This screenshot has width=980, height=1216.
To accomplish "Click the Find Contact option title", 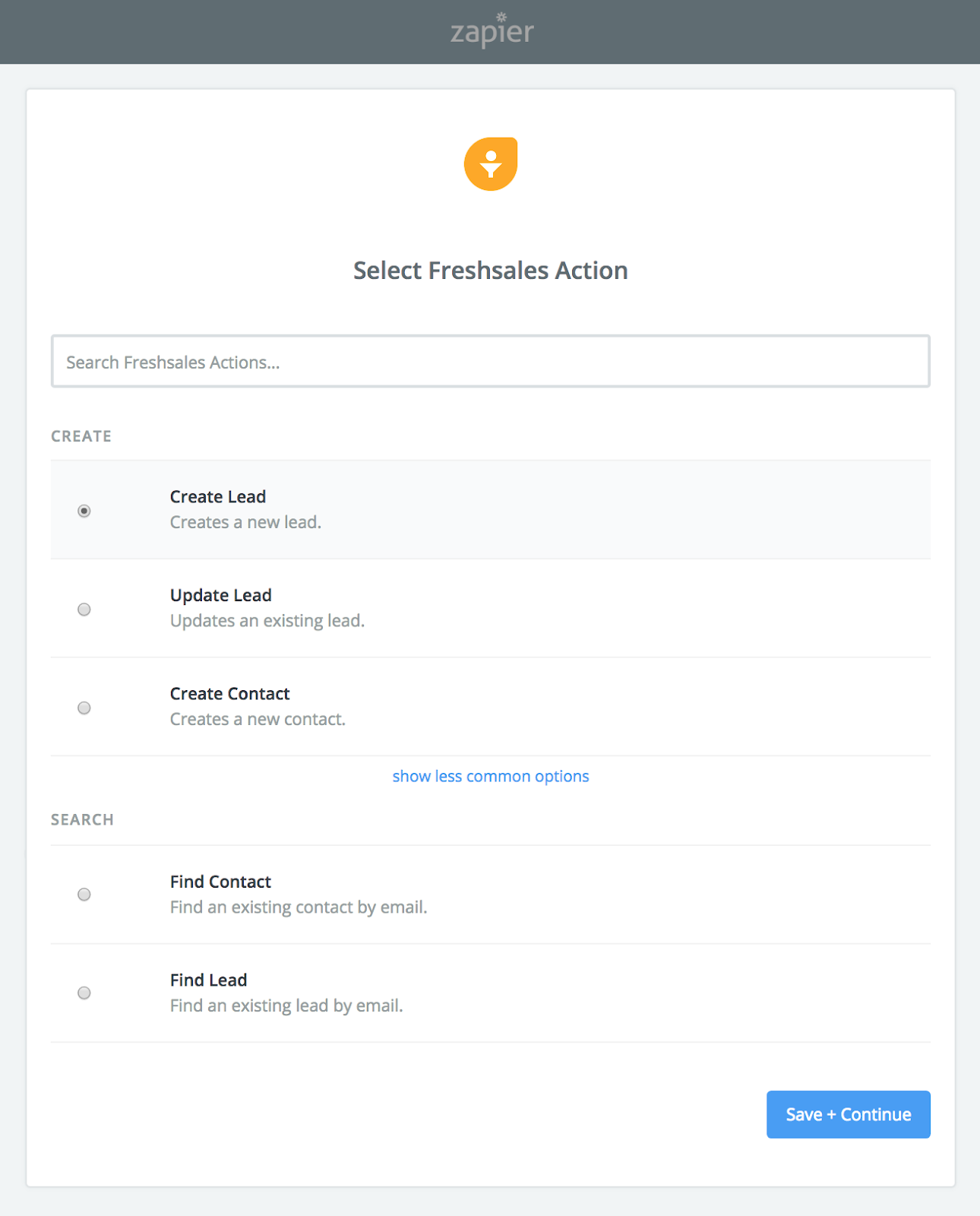I will click(220, 882).
